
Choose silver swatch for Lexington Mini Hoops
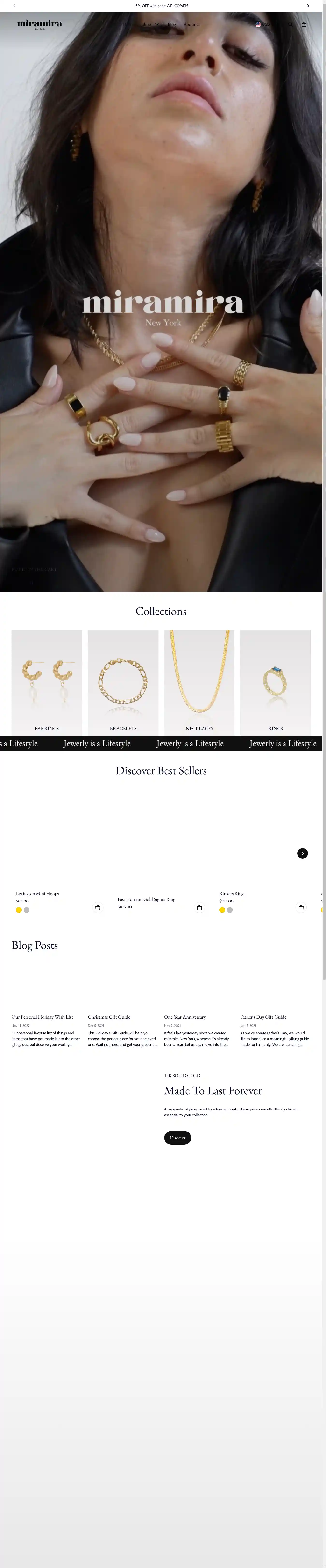click(27, 910)
